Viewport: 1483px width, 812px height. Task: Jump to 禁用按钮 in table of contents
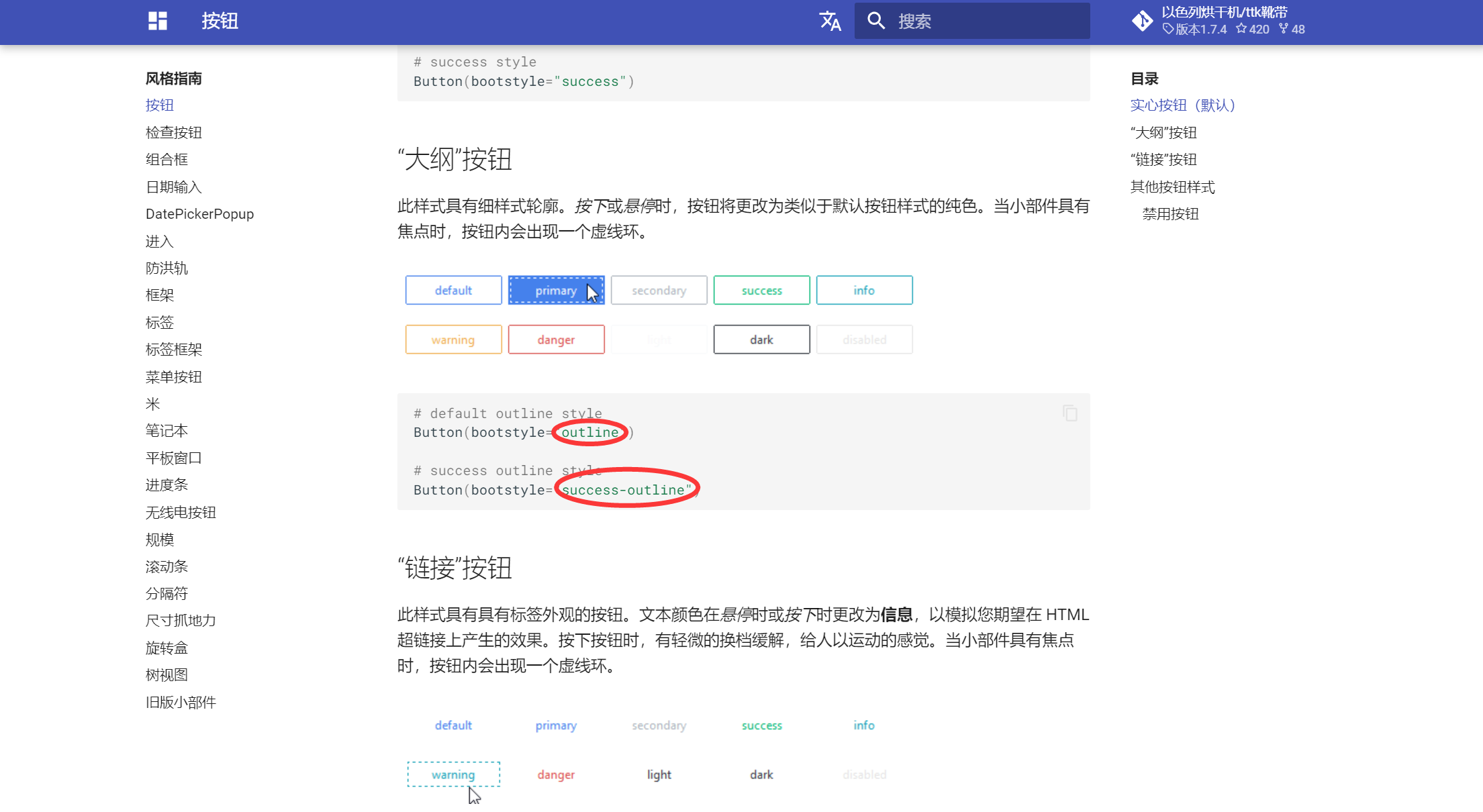pyautogui.click(x=1170, y=214)
